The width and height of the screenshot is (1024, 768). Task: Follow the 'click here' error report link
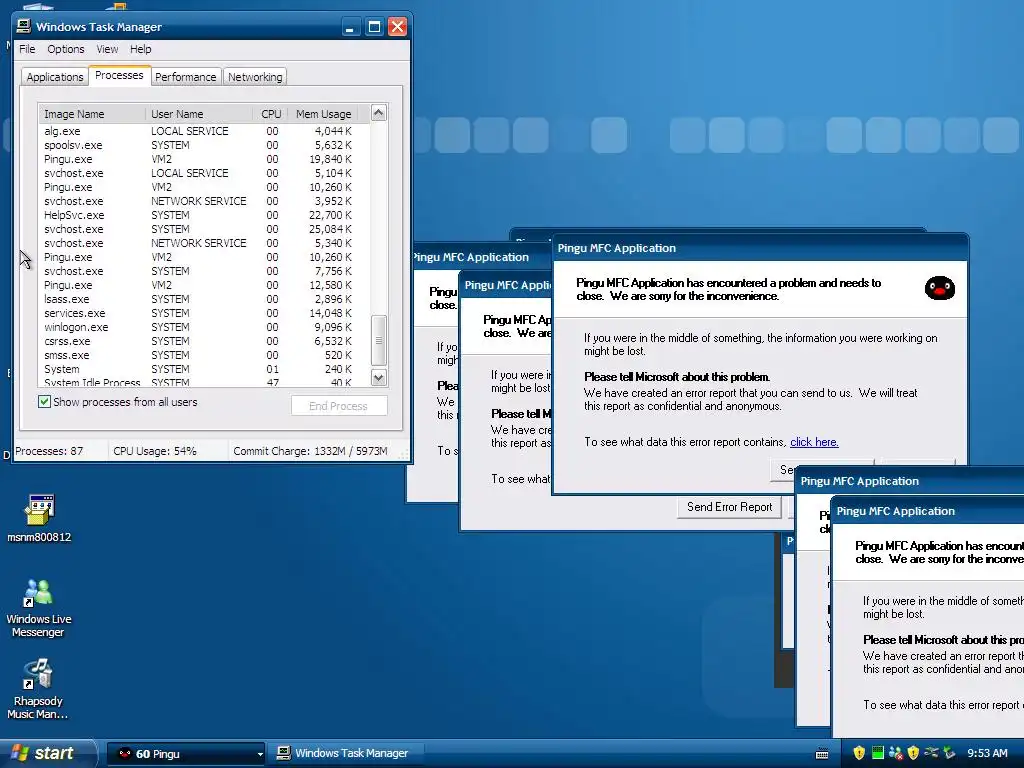(814, 442)
